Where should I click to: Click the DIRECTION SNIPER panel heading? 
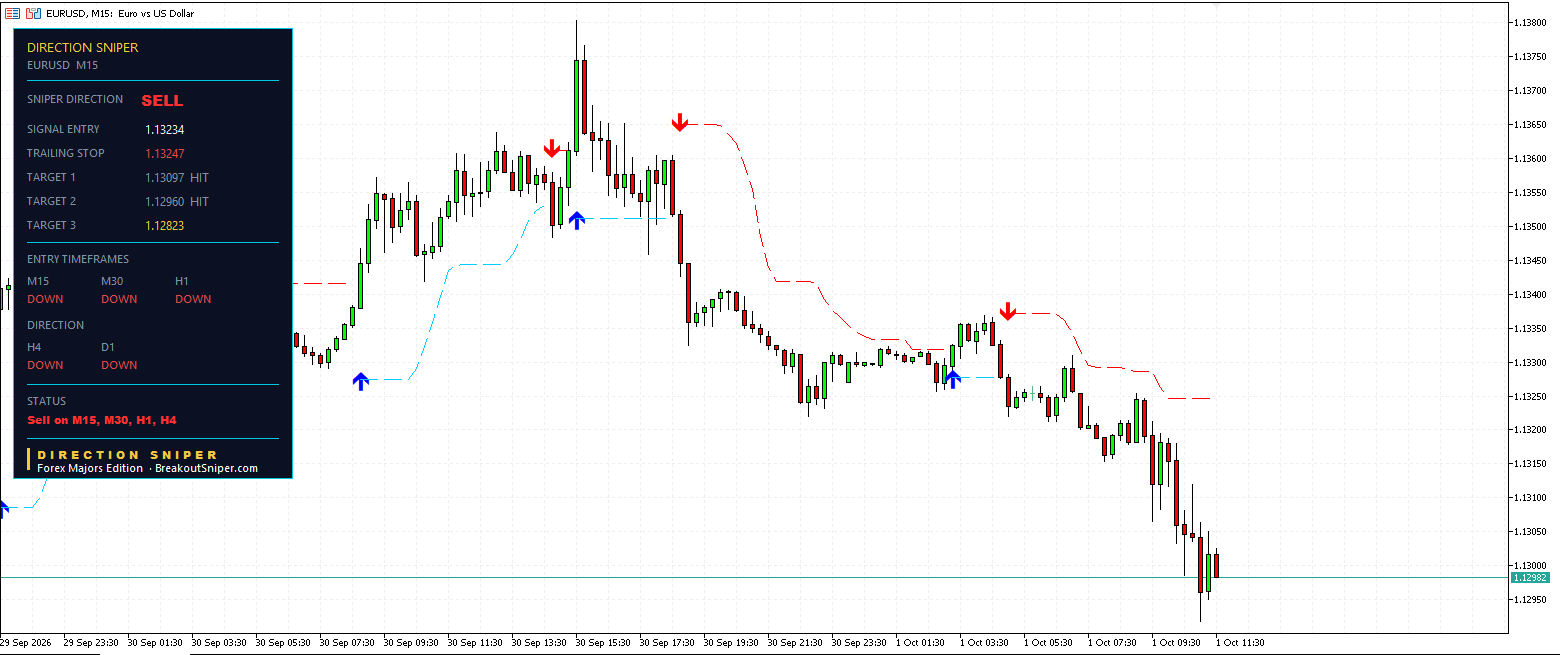[83, 47]
